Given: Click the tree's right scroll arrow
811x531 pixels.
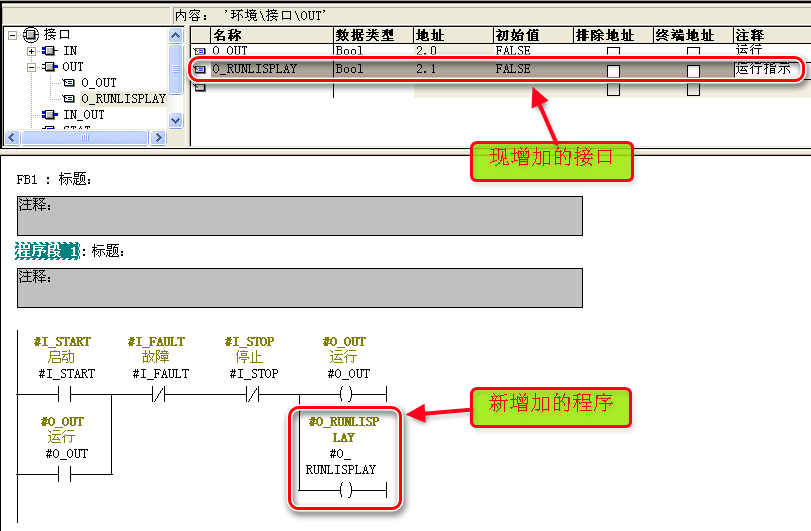Looking at the screenshot, I should tap(158, 138).
